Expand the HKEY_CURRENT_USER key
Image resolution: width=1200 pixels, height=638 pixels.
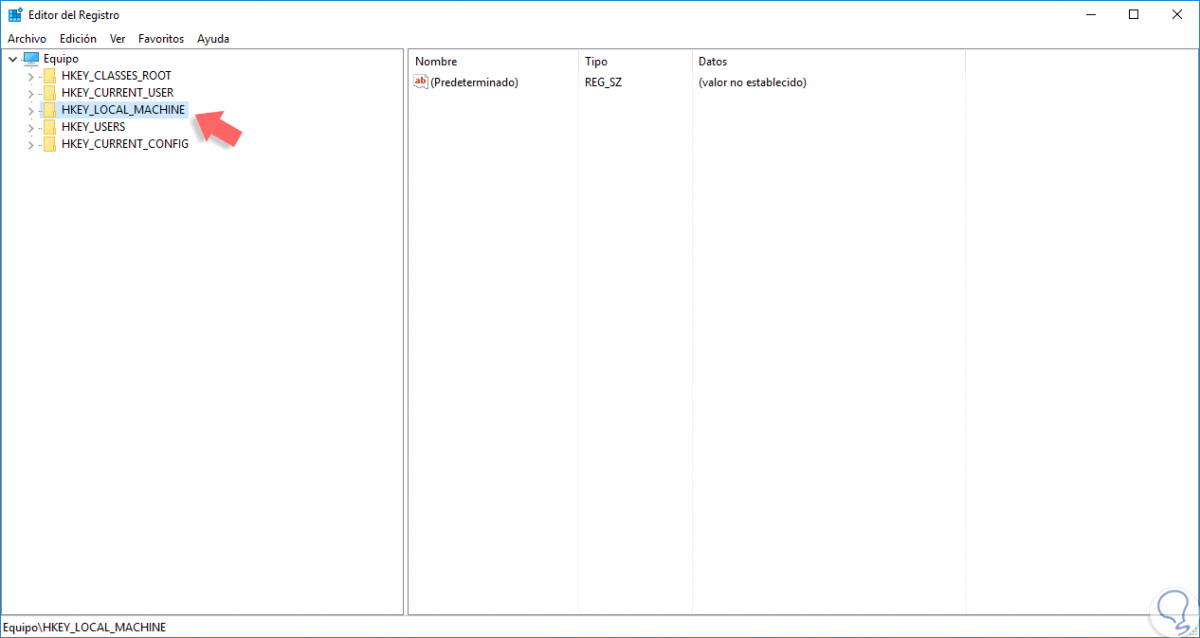(x=31, y=93)
